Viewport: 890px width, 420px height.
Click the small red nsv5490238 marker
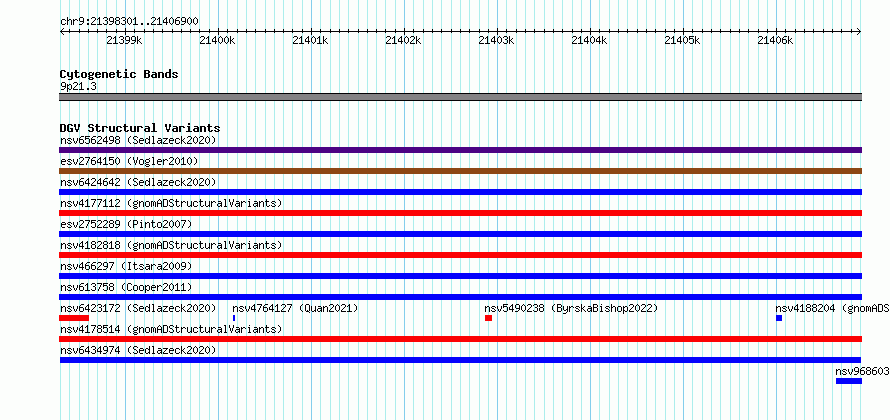[488, 318]
